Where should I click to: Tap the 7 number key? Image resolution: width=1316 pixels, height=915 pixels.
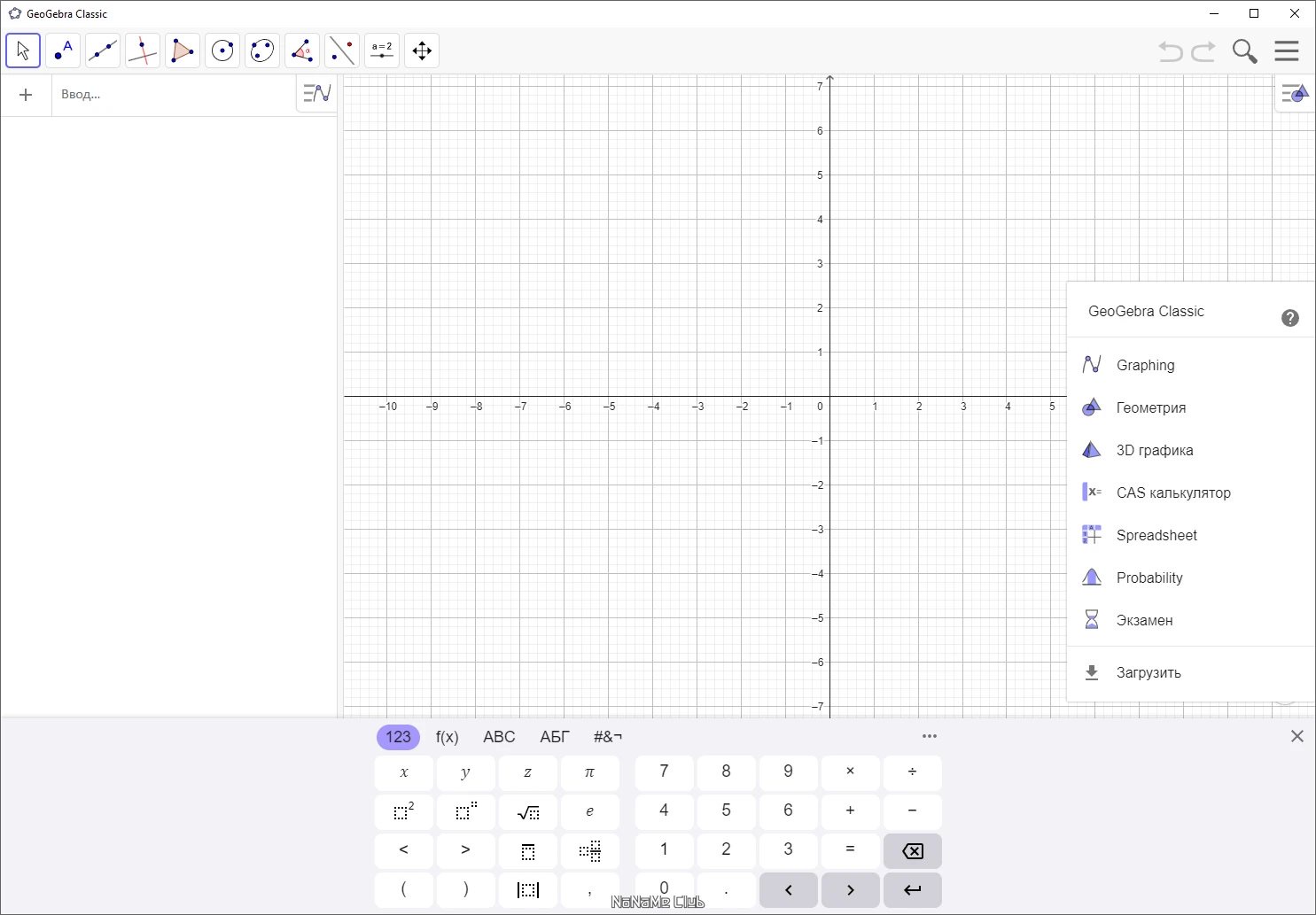pyautogui.click(x=665, y=772)
